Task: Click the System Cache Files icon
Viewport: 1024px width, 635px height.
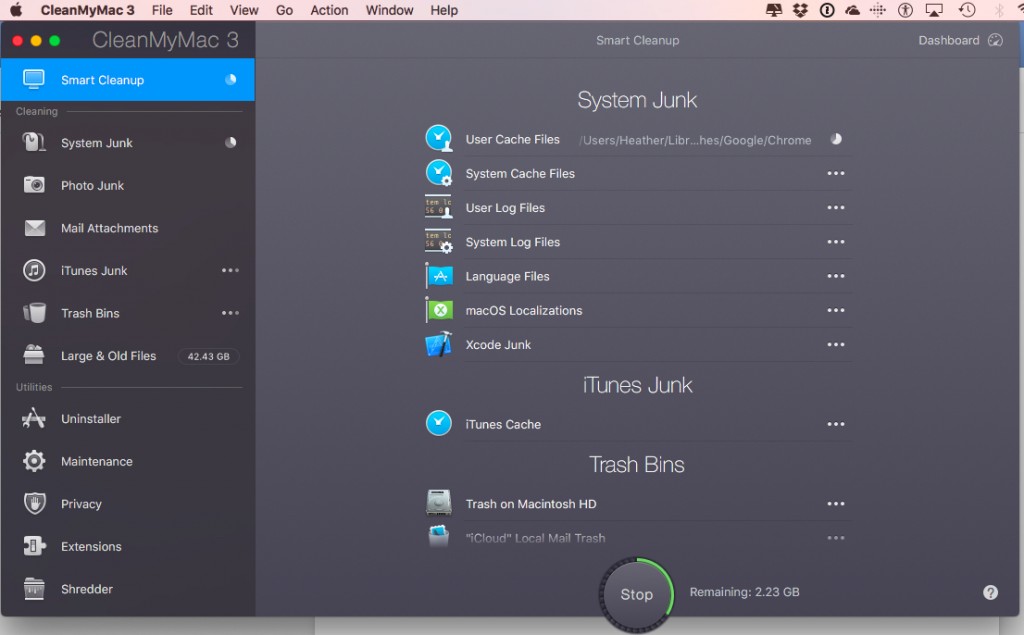Action: tap(439, 172)
